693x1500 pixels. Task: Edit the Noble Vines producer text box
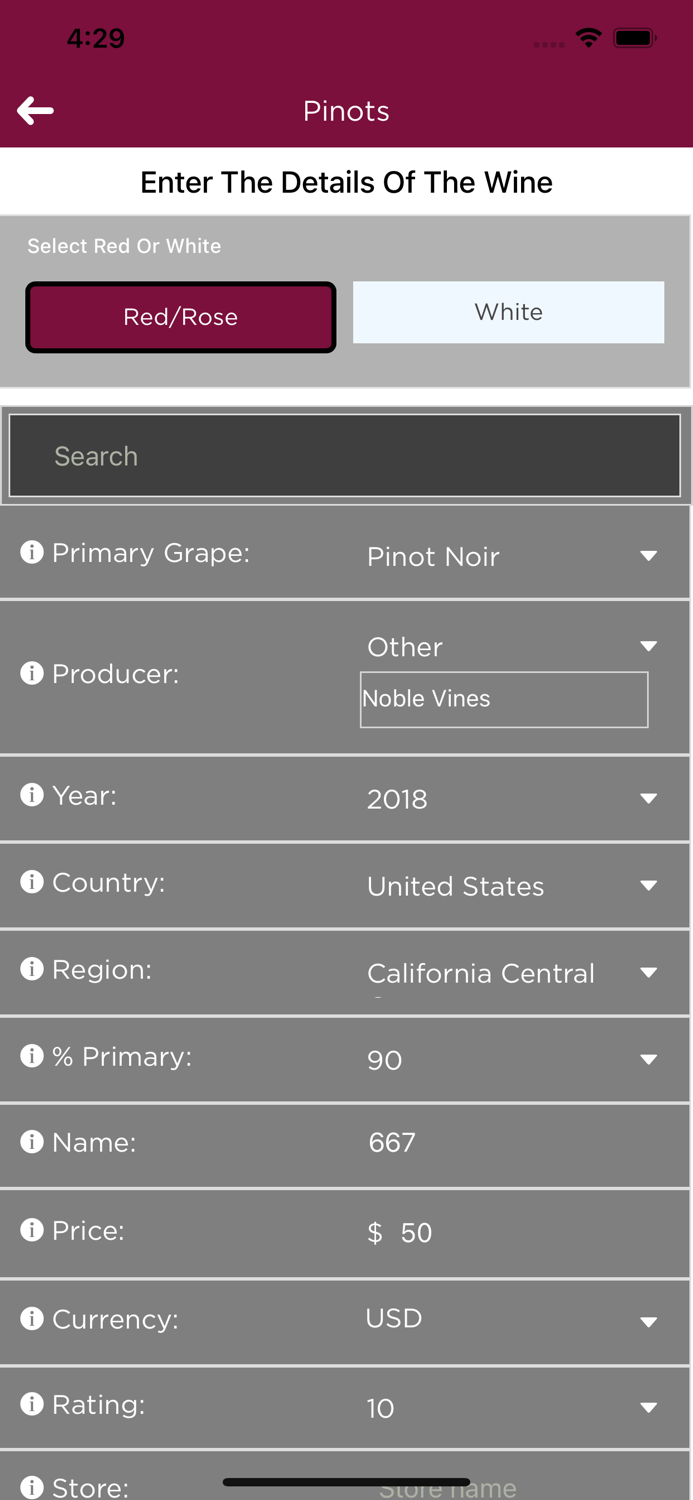503,699
